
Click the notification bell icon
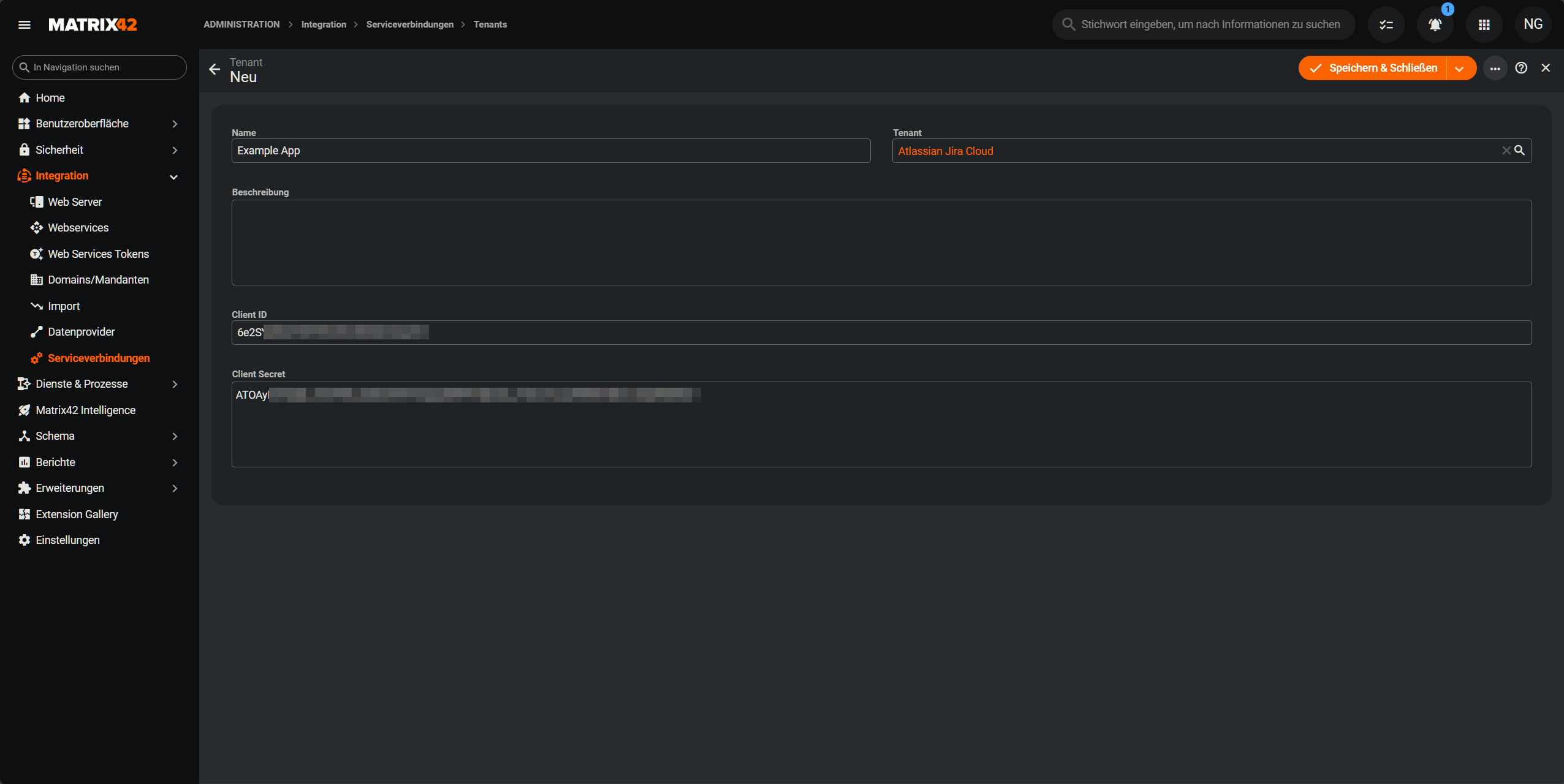[1435, 24]
